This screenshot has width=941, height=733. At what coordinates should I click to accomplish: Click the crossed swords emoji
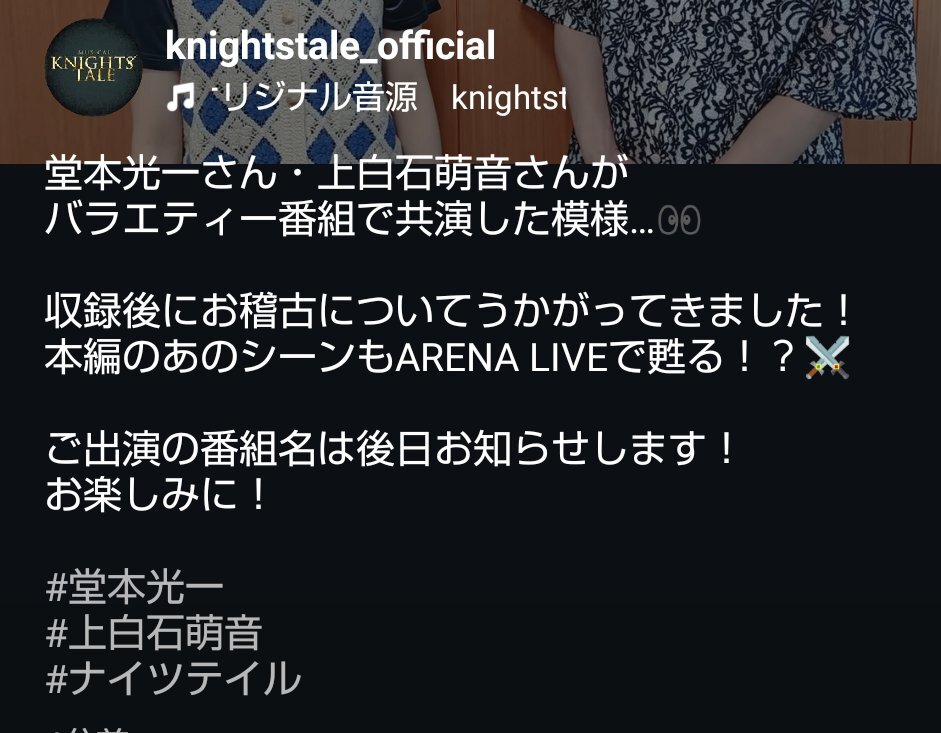tap(829, 357)
